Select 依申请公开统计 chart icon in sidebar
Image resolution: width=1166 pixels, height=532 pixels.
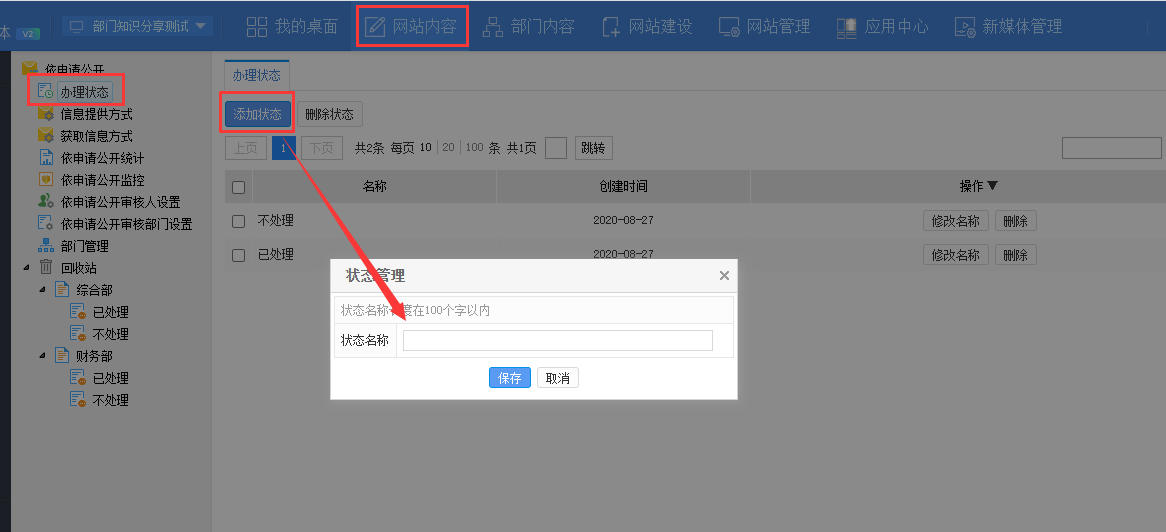[45, 158]
